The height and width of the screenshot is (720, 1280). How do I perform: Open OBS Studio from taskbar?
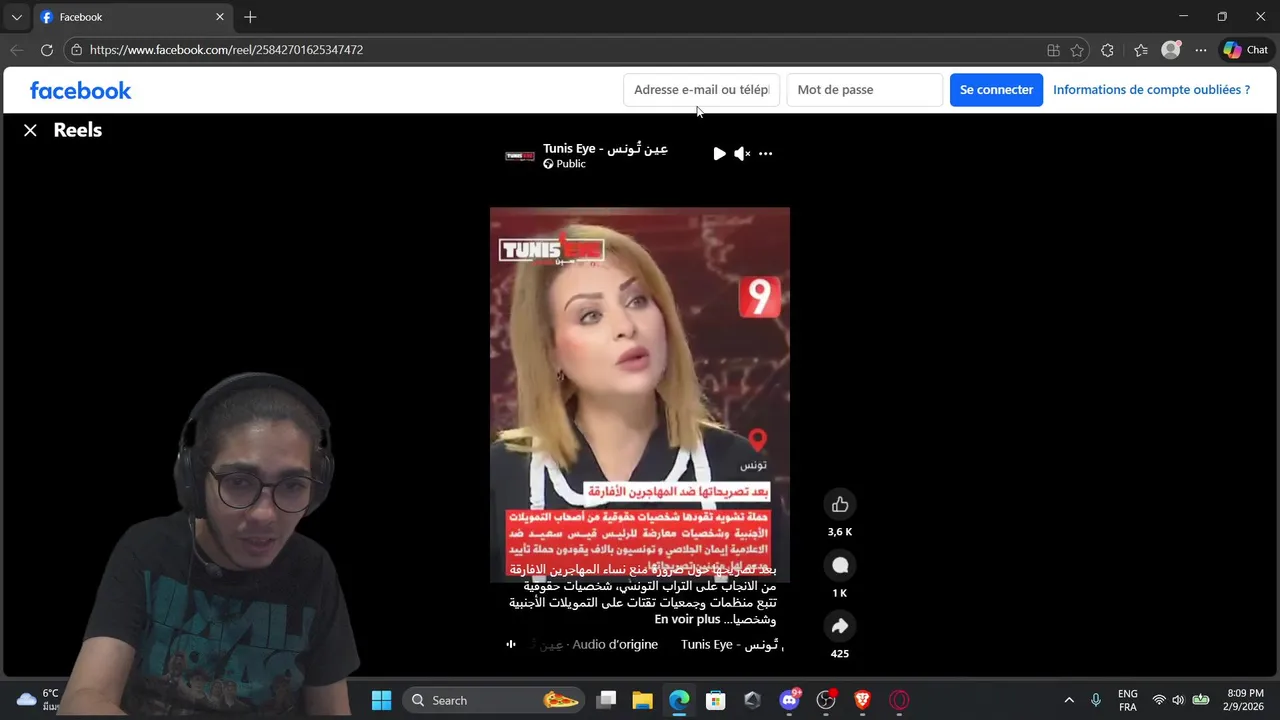pyautogui.click(x=826, y=700)
